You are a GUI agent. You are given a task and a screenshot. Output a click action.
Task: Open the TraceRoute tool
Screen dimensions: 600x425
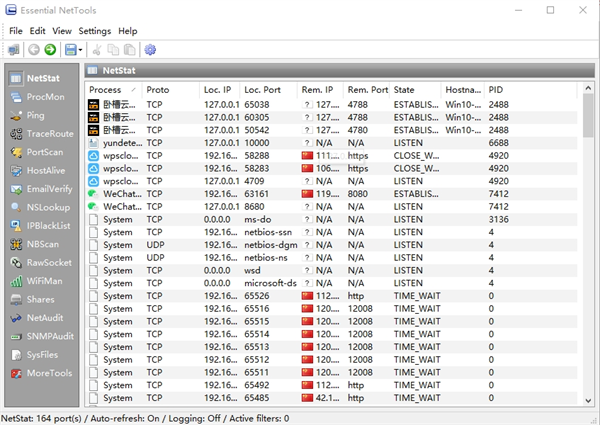42,134
